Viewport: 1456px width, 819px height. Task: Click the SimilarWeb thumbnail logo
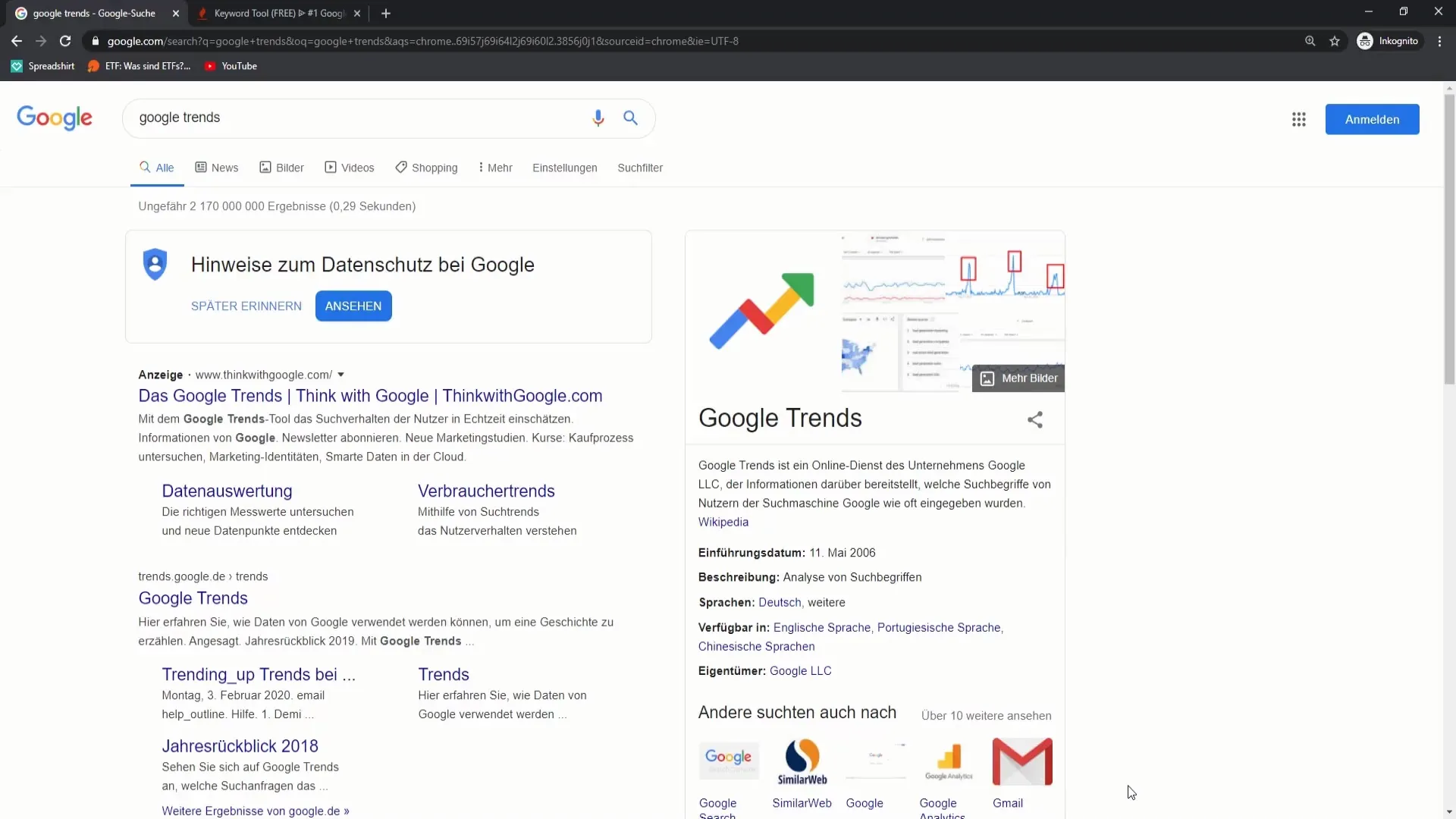click(x=802, y=761)
